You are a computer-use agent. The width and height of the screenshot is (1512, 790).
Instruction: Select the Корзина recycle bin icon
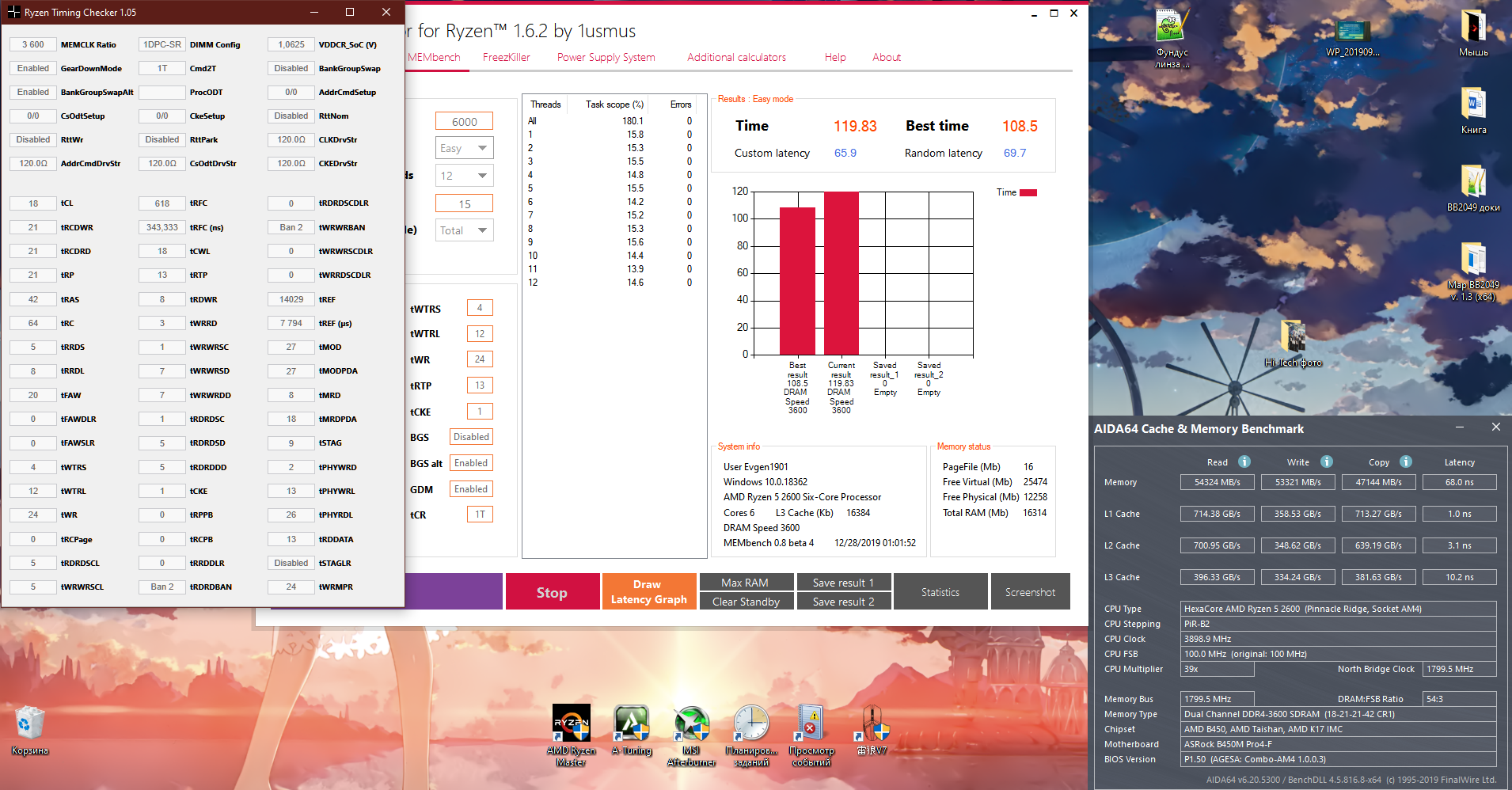click(x=30, y=724)
